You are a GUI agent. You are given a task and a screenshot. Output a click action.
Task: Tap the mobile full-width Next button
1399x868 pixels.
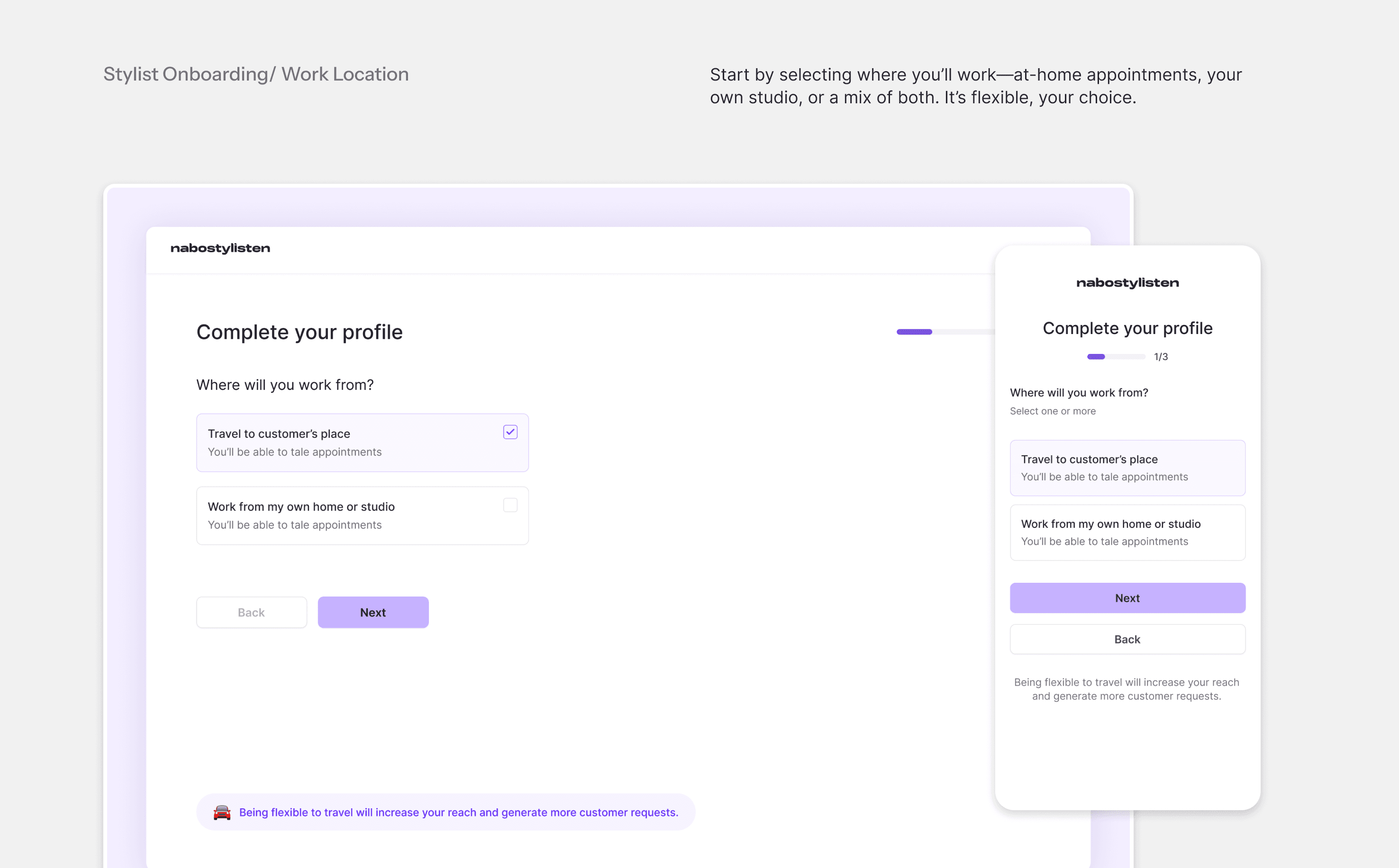[1127, 597]
